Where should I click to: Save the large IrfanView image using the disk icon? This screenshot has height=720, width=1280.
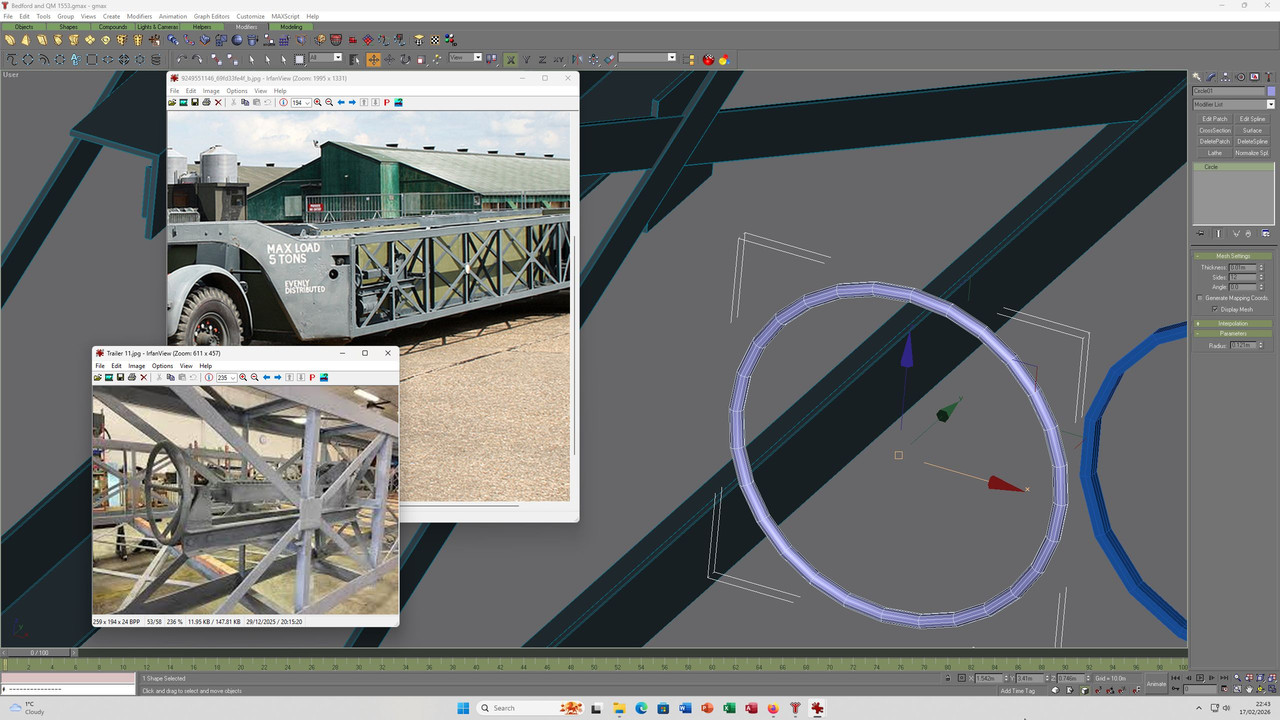click(195, 102)
